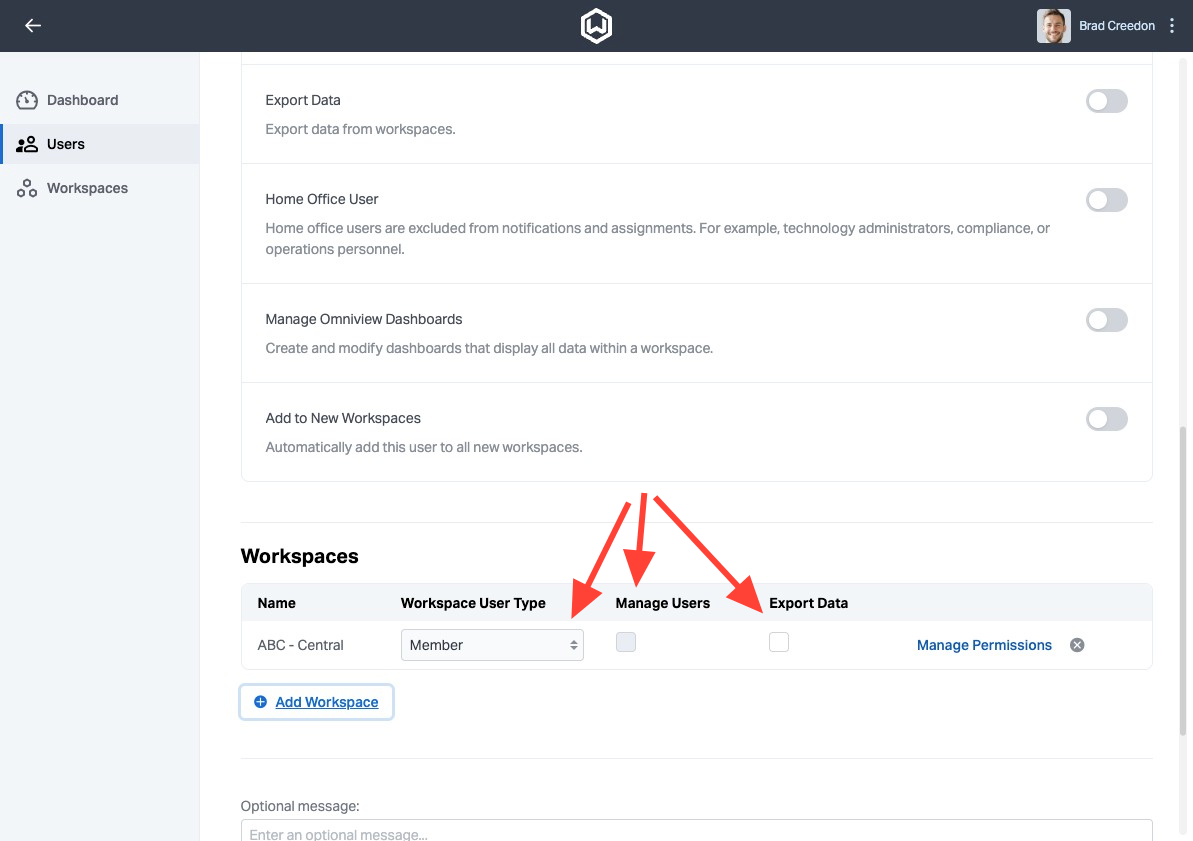The image size is (1193, 841).
Task: Click the Add Workspace button
Action: tap(316, 701)
